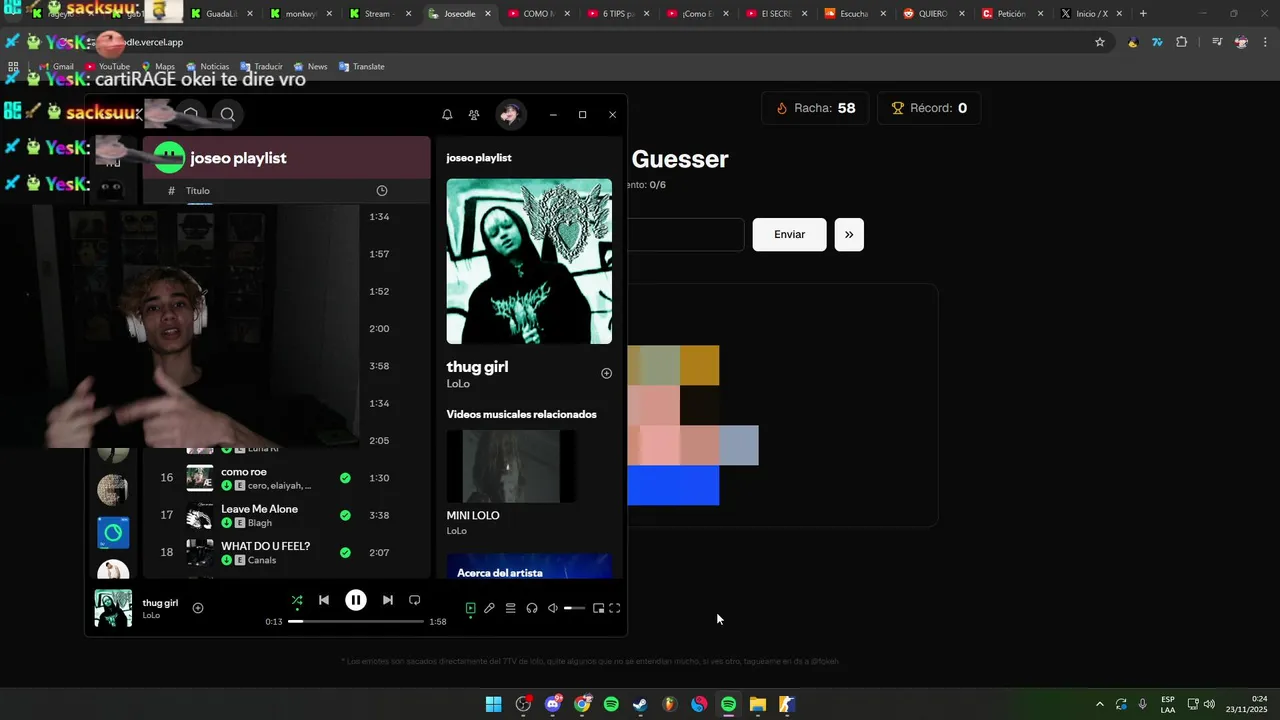Viewport: 1280px width, 720px height.
Task: Open lyrics with the microphone icon
Action: 489,608
